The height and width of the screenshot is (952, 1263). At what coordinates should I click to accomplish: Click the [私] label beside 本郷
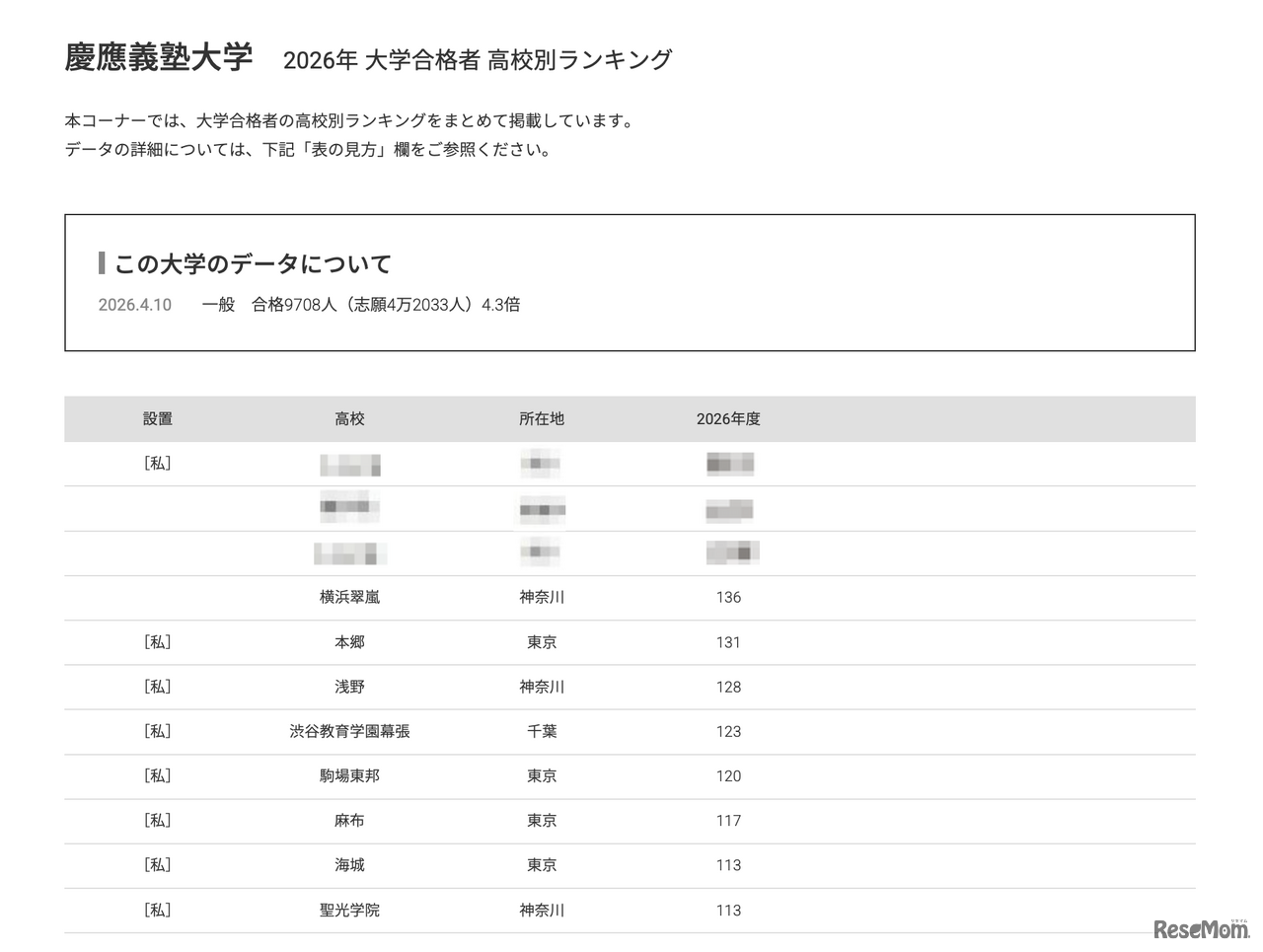point(158,642)
